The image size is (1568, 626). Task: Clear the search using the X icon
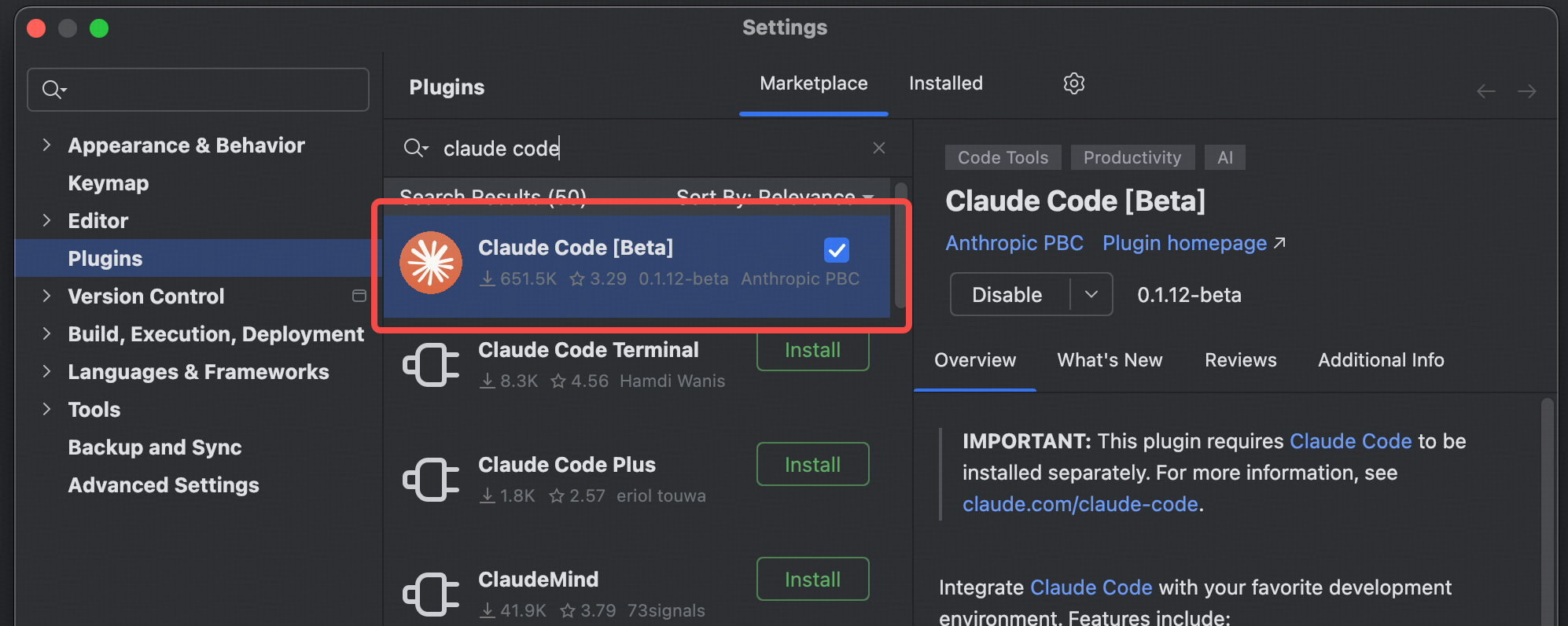(878, 148)
